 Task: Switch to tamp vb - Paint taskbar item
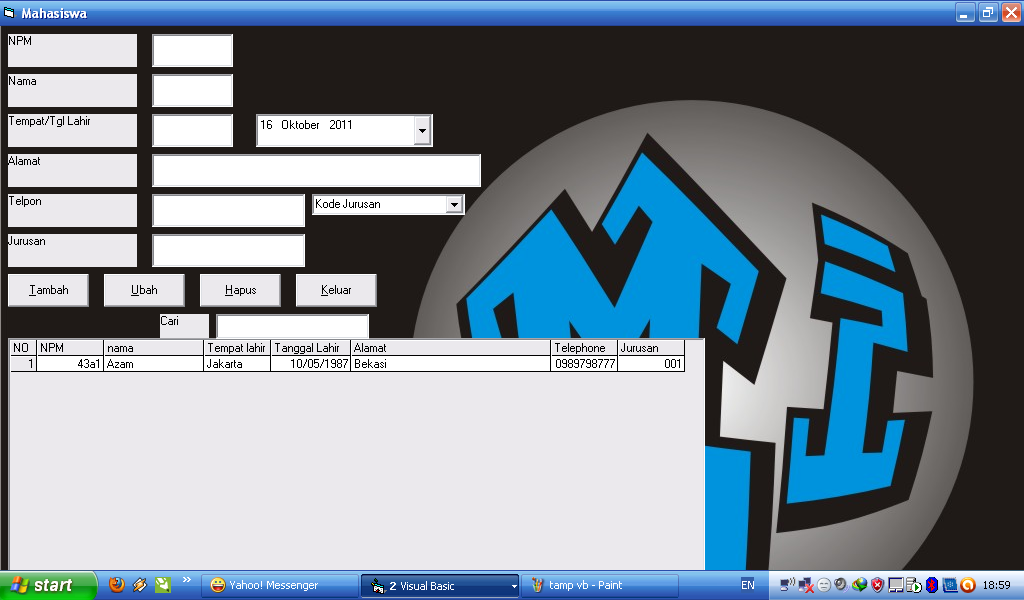pos(600,586)
